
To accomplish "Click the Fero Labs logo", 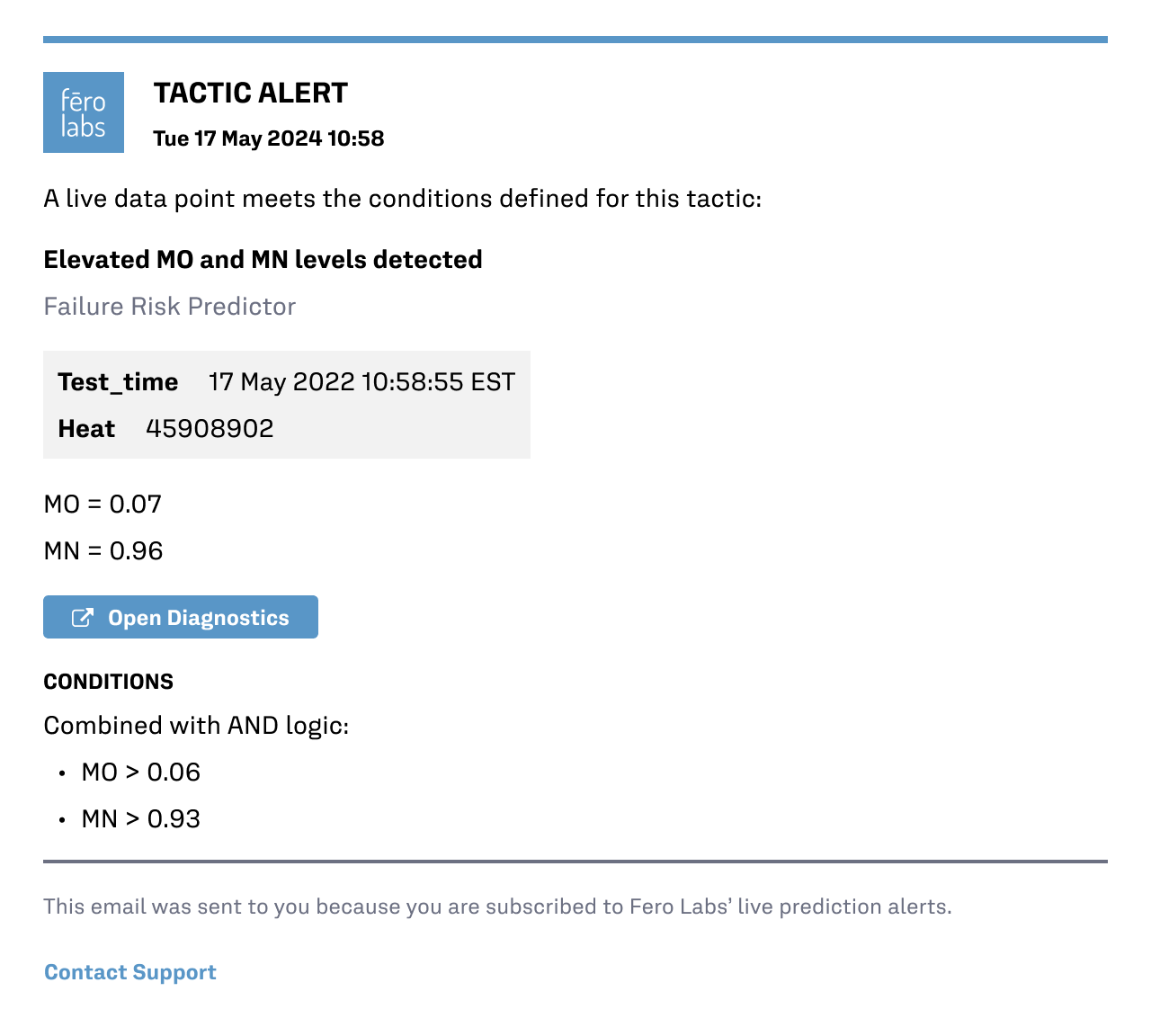I will (84, 112).
